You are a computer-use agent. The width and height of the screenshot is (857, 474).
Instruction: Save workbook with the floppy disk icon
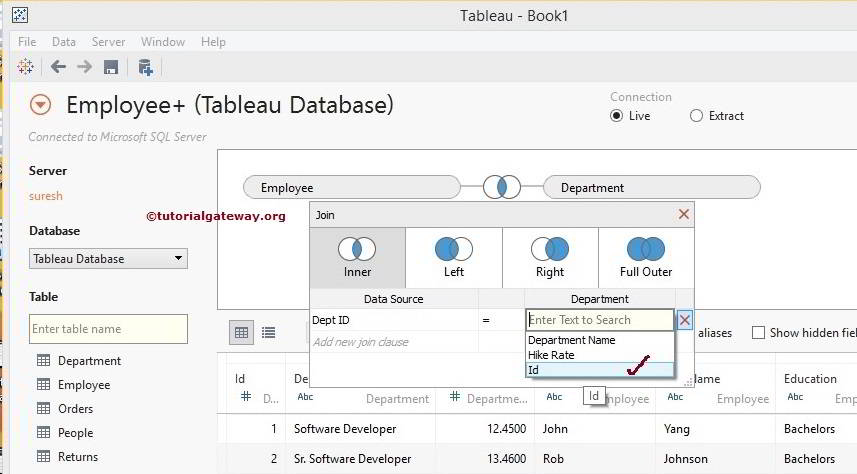click(111, 67)
